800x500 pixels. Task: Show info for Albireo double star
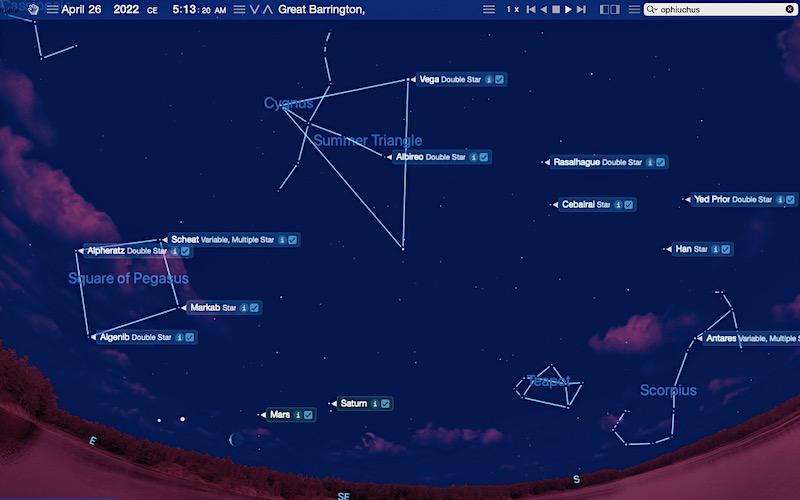click(472, 157)
